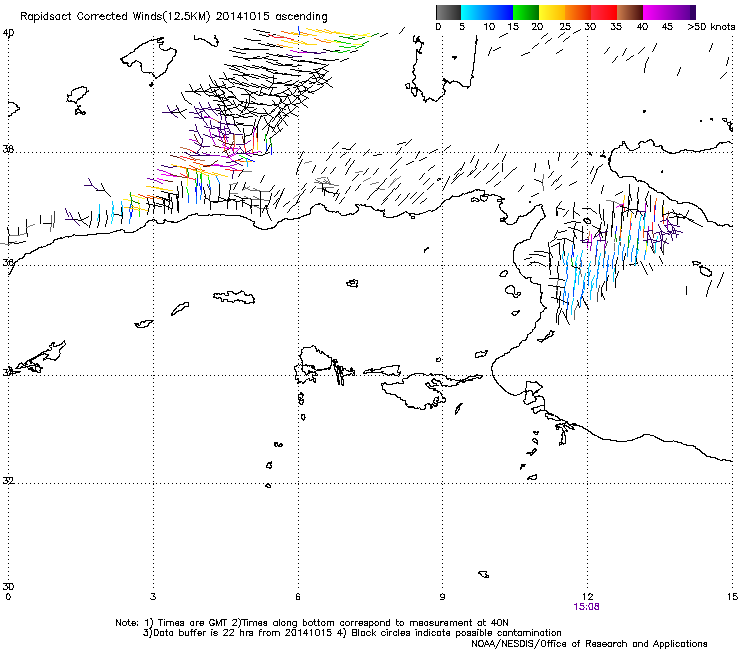Click the magenta 40-45 knots color swatch

click(x=656, y=12)
